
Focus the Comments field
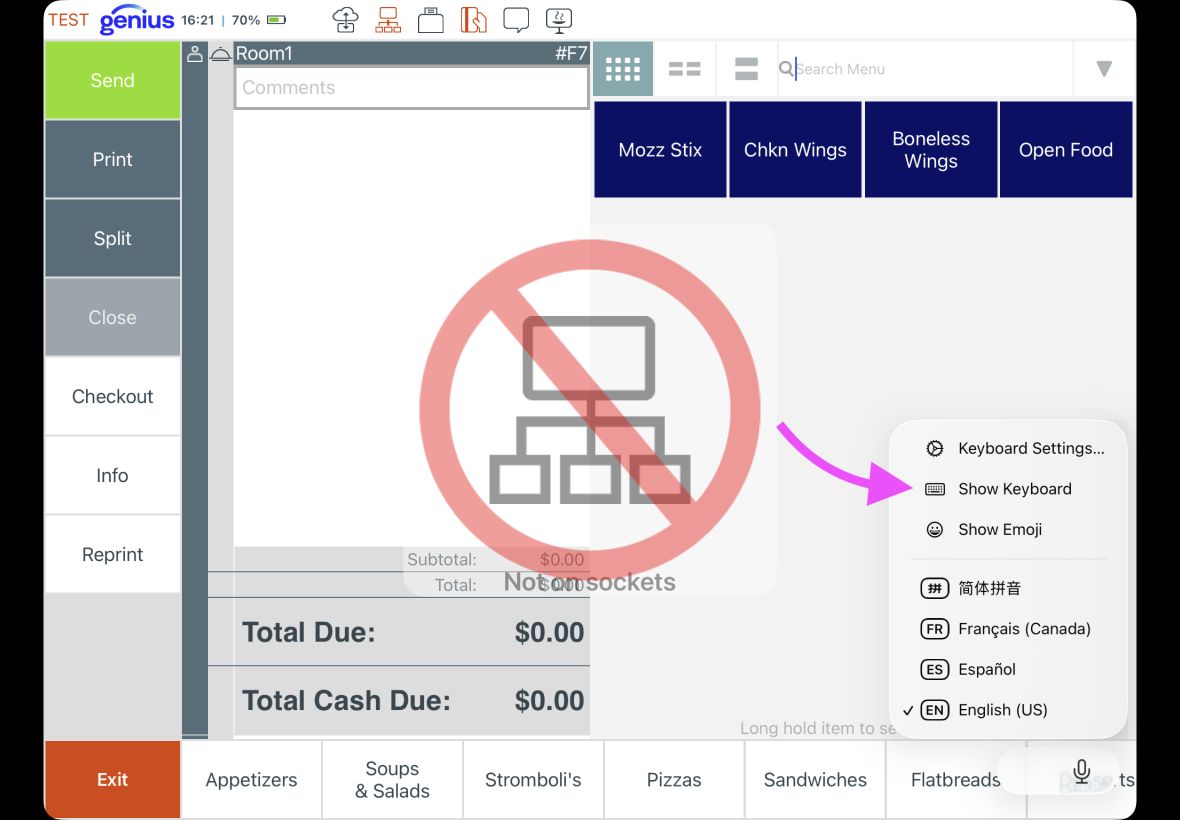412,88
